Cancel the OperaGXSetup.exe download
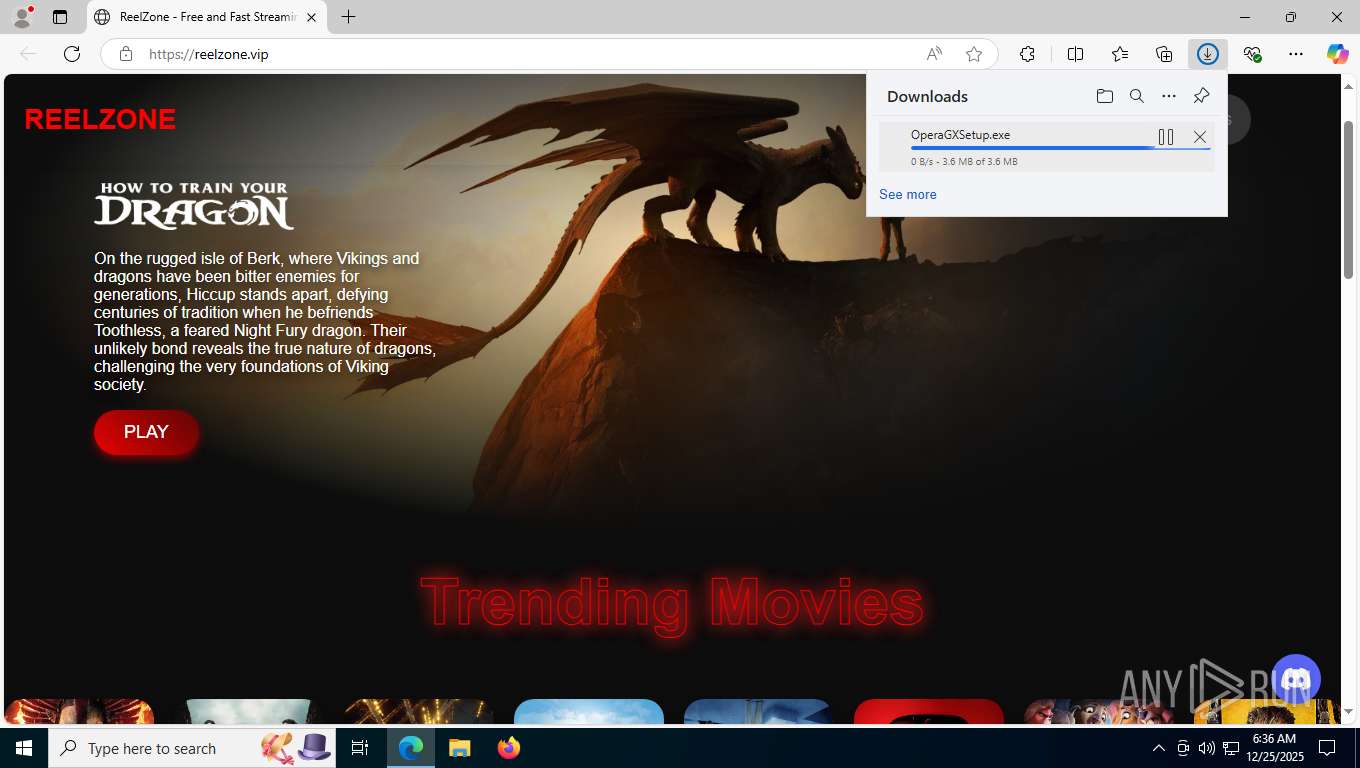Viewport: 1360px width, 768px height. click(x=1200, y=137)
